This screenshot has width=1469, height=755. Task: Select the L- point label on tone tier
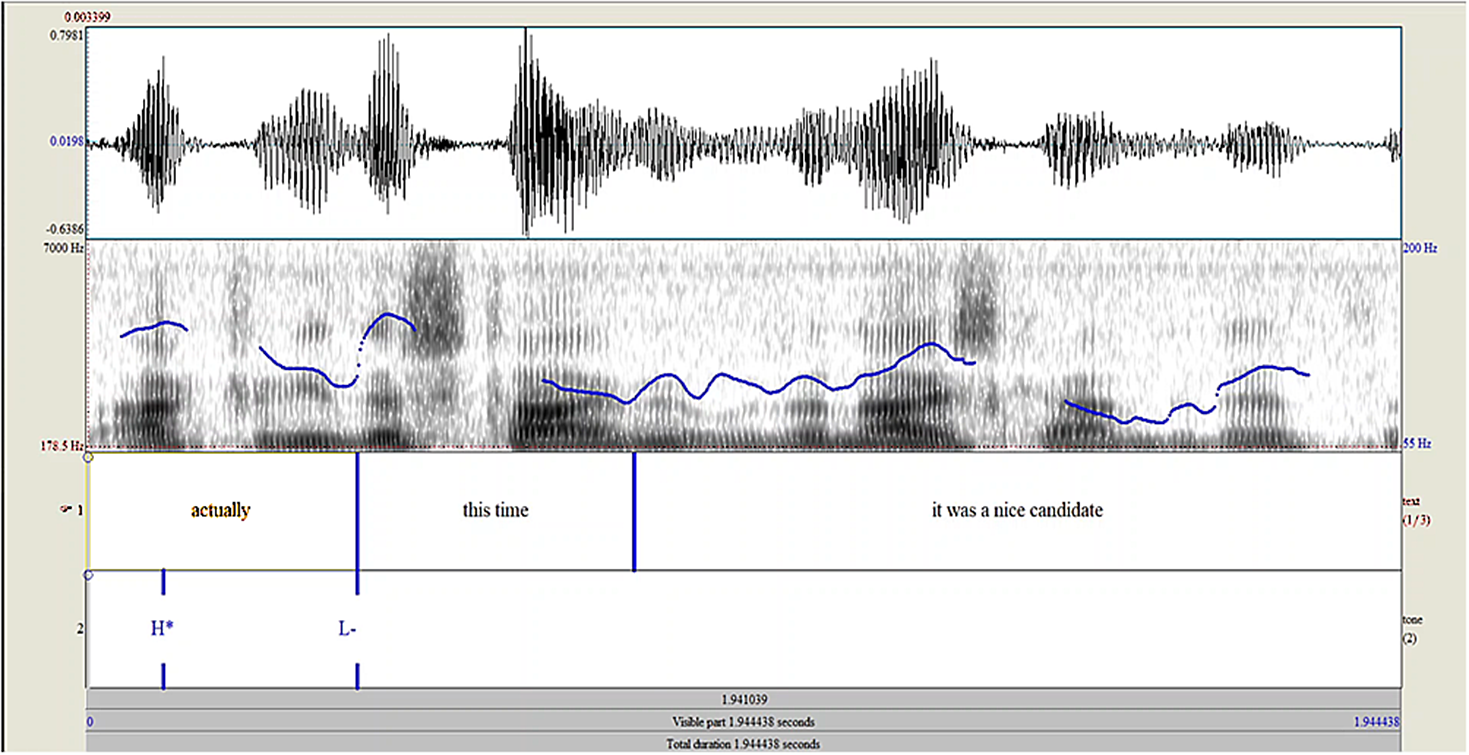[x=348, y=629]
